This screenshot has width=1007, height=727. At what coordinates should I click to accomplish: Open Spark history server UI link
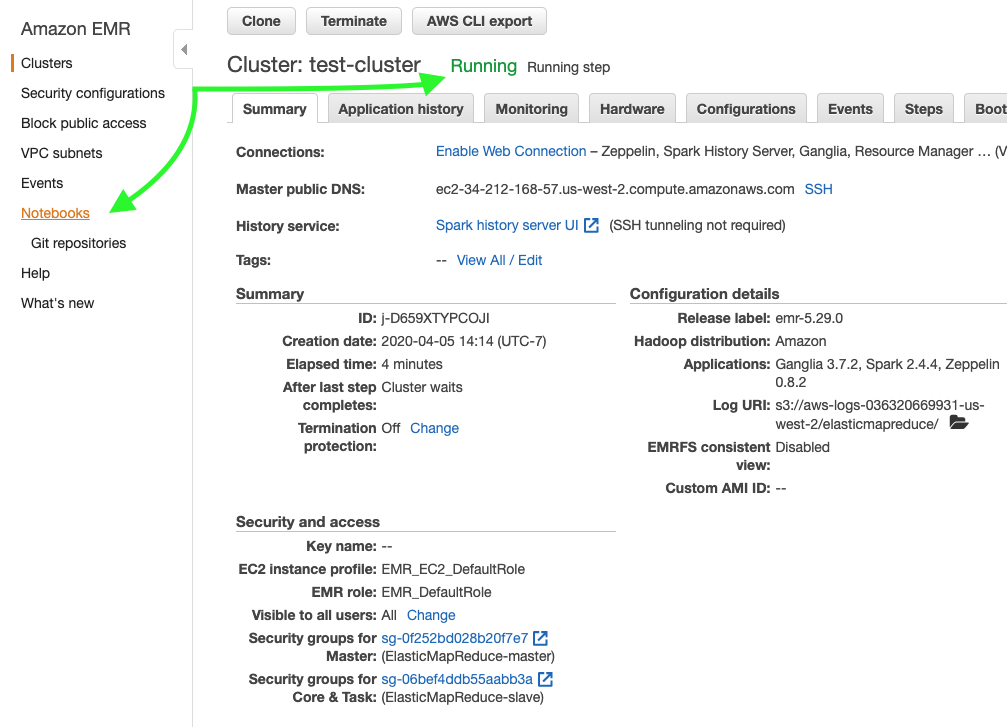507,225
